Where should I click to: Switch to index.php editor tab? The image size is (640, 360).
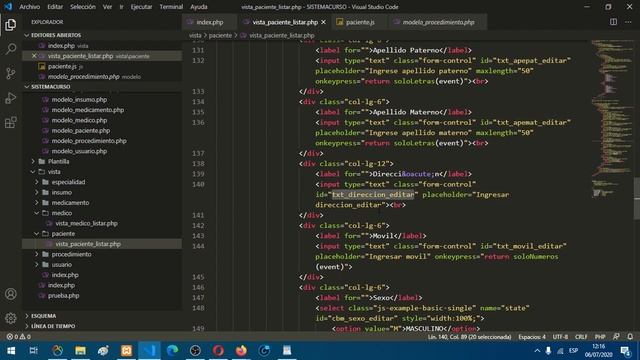[209, 22]
